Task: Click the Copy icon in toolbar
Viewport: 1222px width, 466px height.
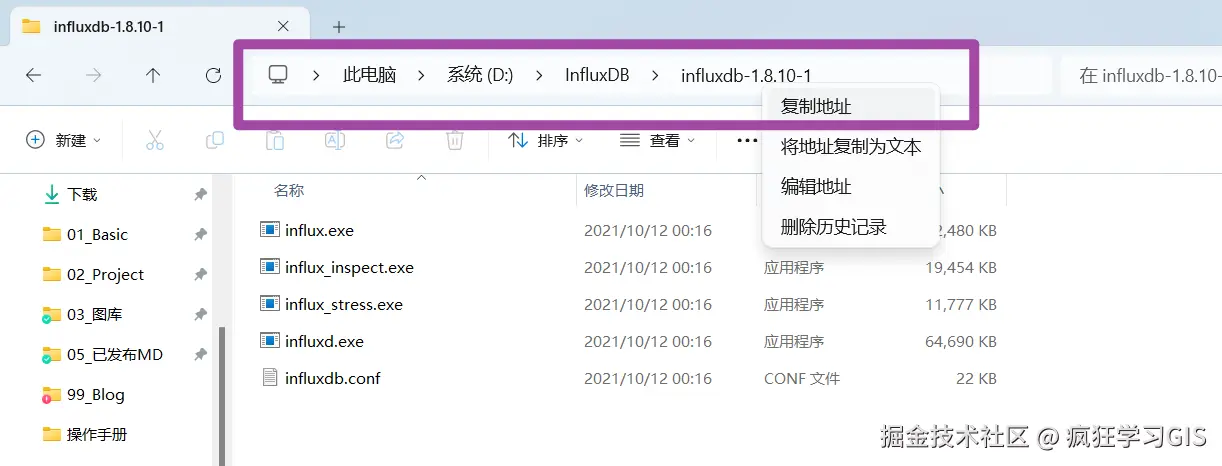Action: pos(214,141)
